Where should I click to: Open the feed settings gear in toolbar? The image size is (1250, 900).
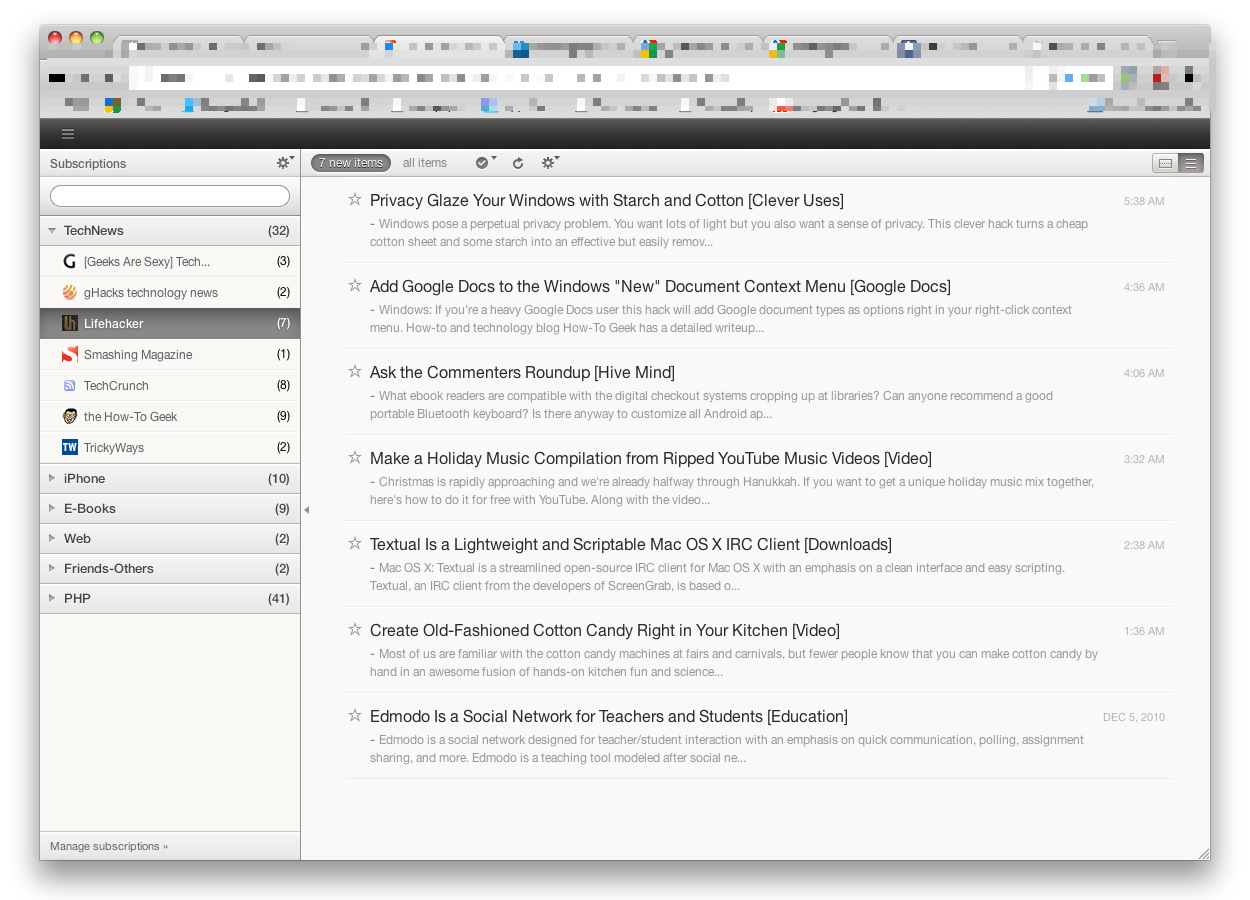(550, 162)
